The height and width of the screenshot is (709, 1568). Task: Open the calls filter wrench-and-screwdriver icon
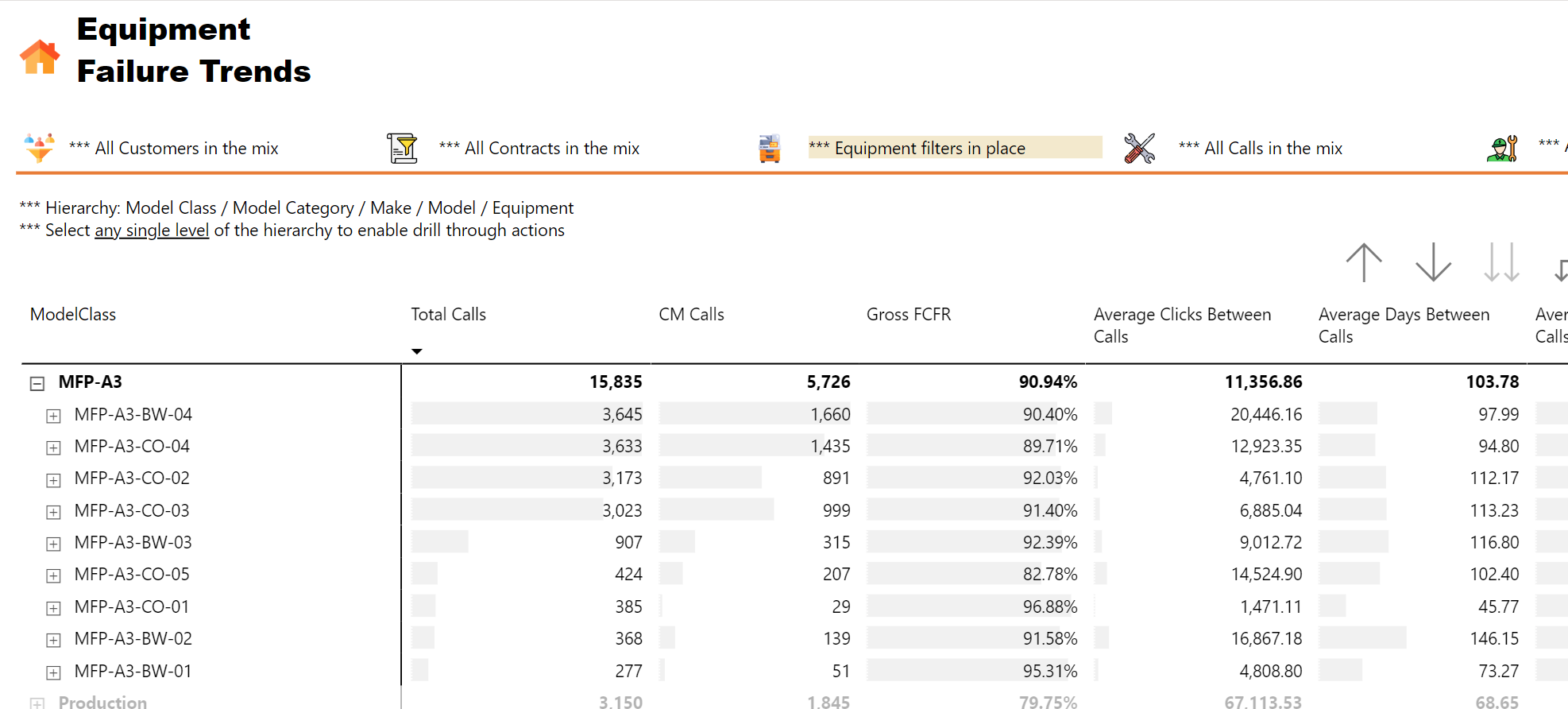(1140, 148)
